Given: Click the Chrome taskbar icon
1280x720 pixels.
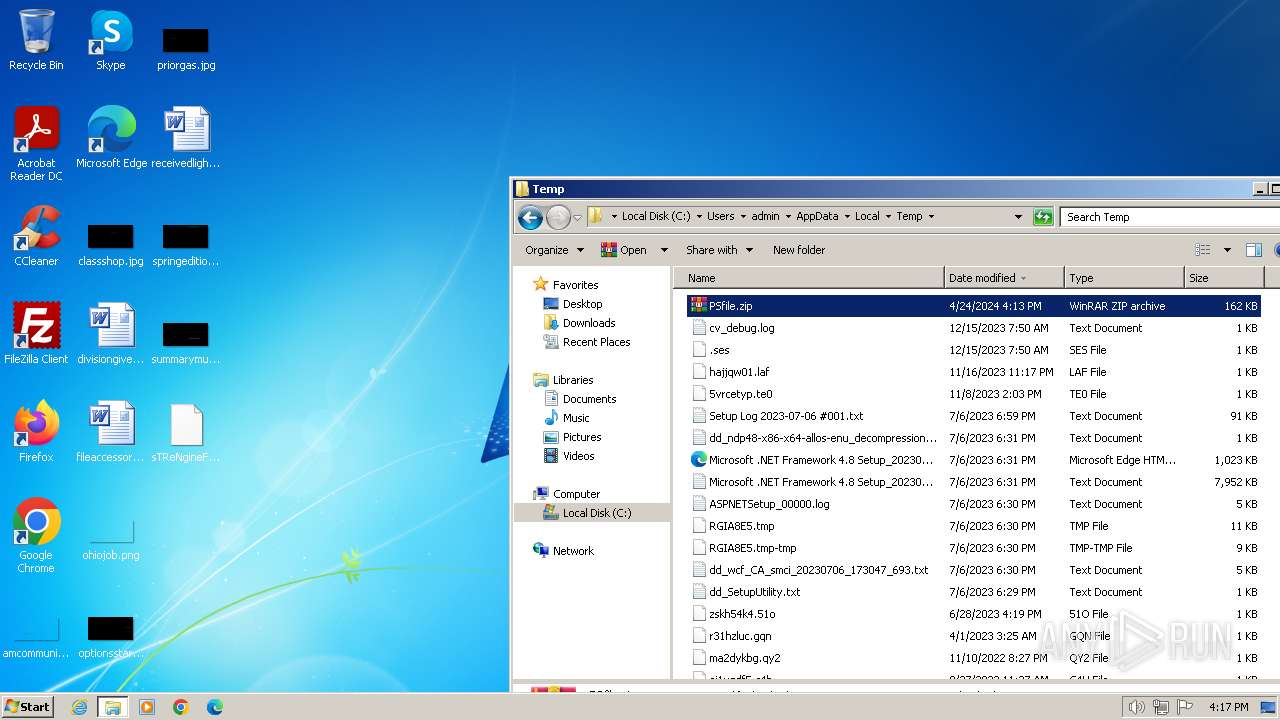Looking at the screenshot, I should [181, 707].
